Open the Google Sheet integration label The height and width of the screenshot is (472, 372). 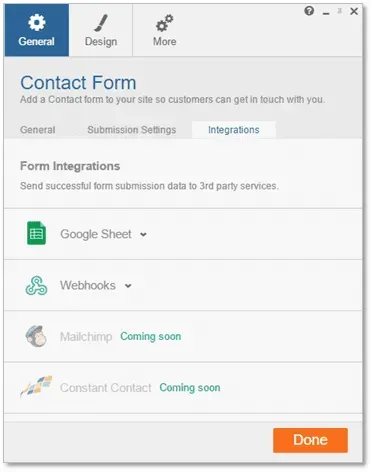96,234
